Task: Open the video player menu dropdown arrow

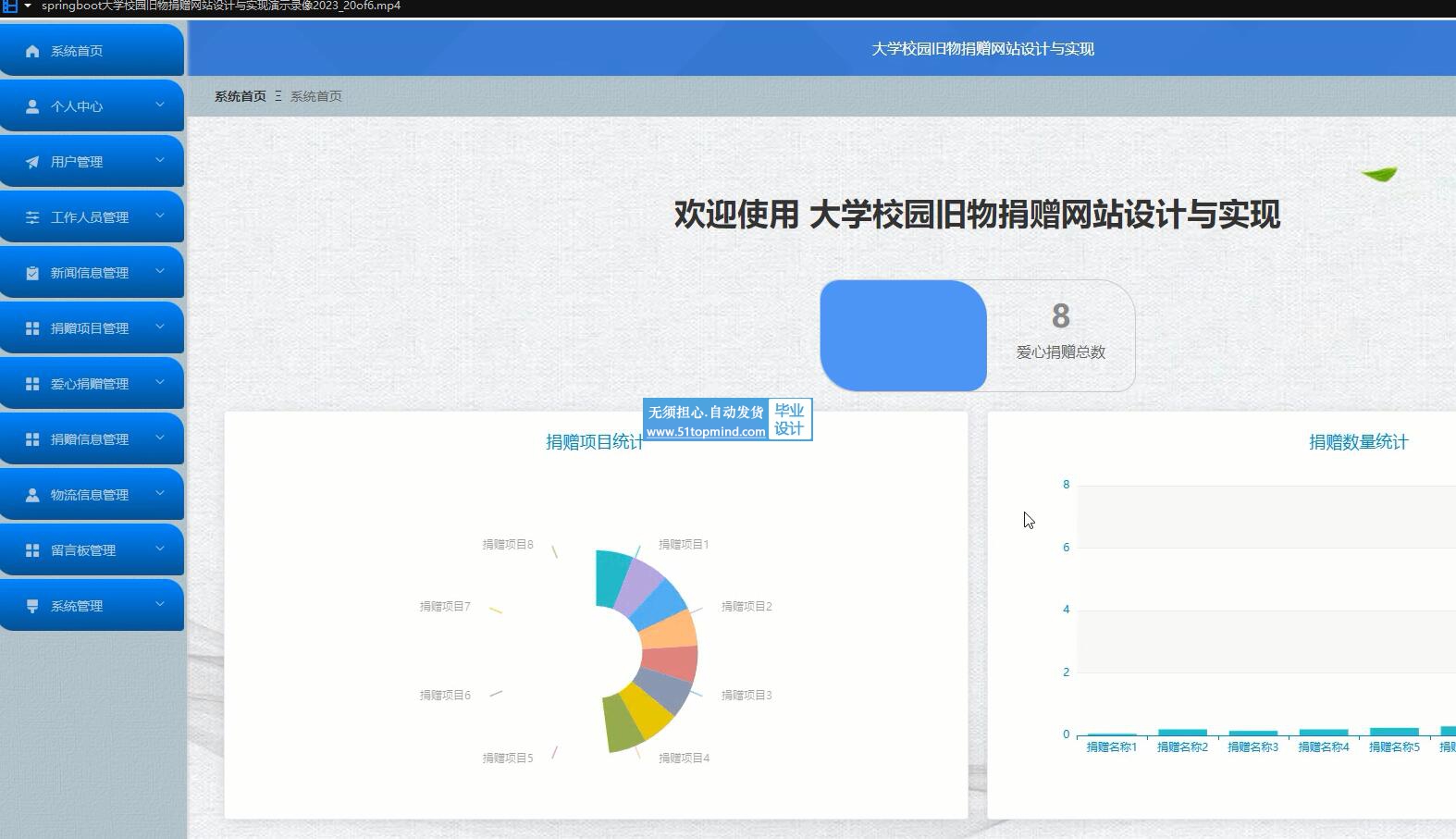Action: point(28,6)
